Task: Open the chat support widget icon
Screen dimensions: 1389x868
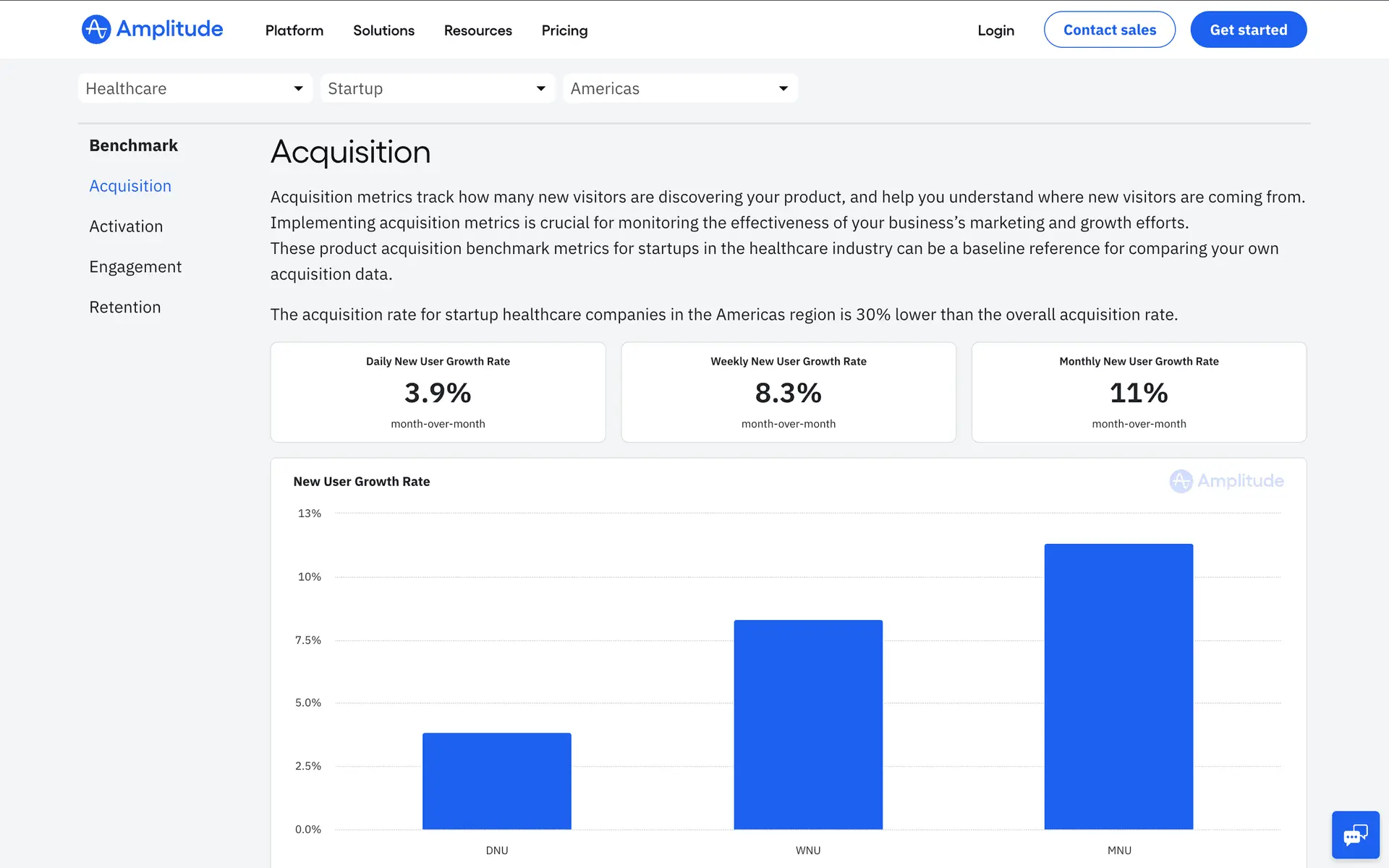Action: click(1355, 835)
